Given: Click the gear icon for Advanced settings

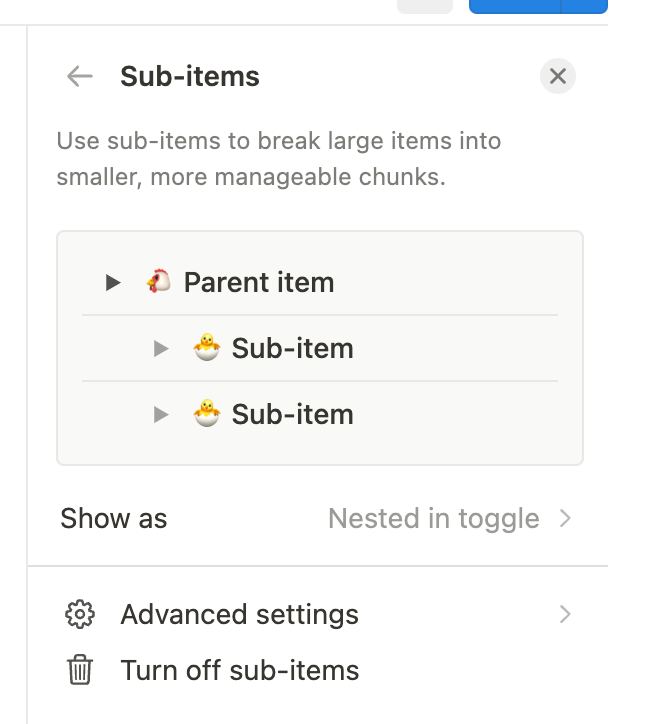Looking at the screenshot, I should click(80, 615).
